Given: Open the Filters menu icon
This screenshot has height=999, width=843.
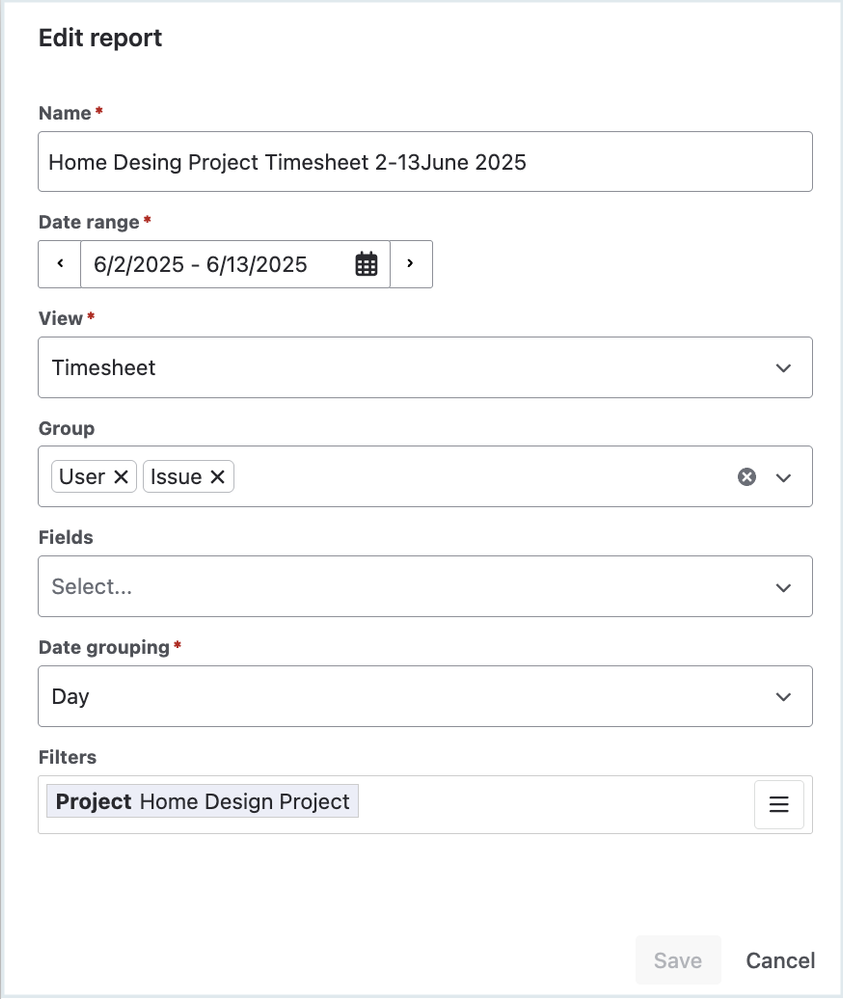Looking at the screenshot, I should [x=778, y=804].
